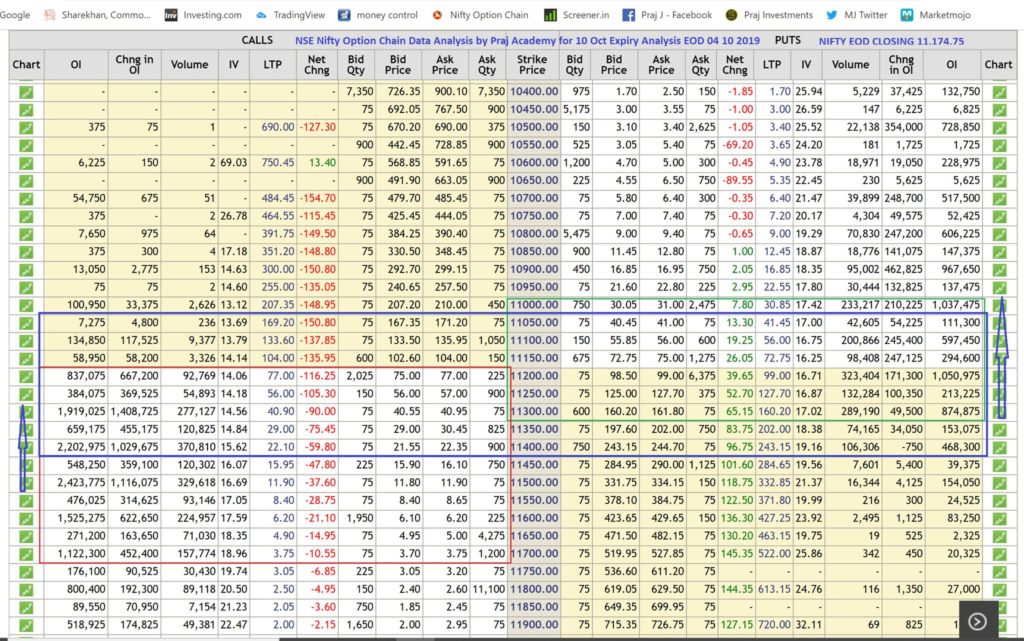
Task: Open puts chart icon for 10750.00 strike row
Action: (999, 216)
